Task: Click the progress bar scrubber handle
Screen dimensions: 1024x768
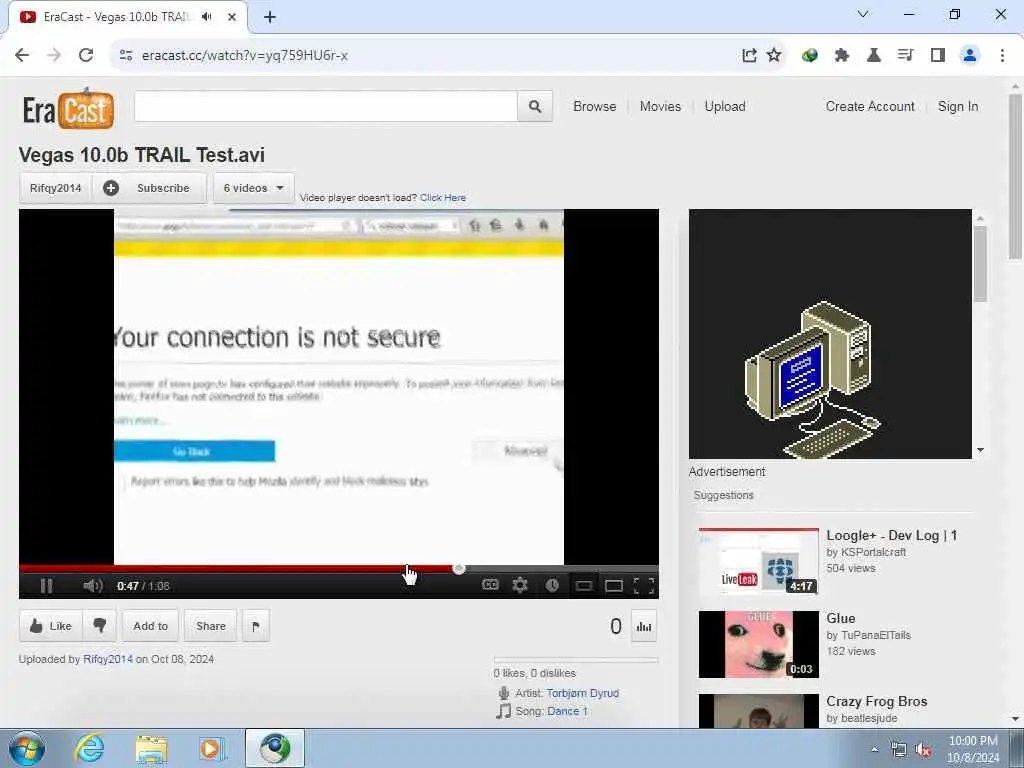Action: point(459,569)
